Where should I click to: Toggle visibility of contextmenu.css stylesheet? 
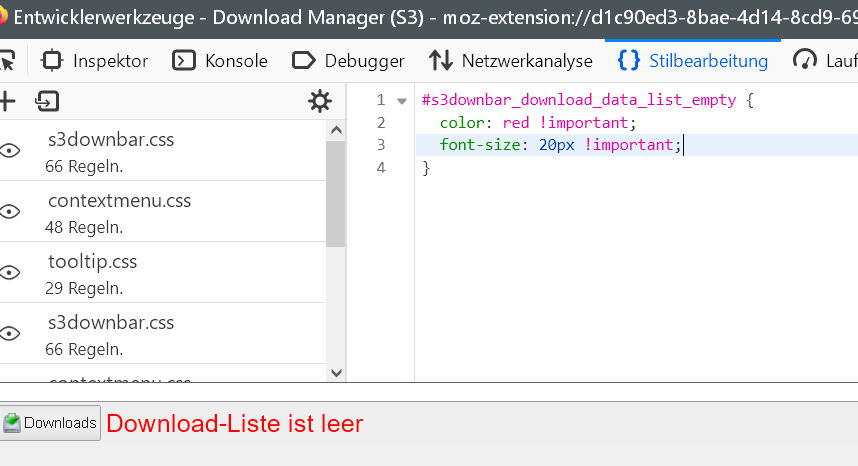pyautogui.click(x=10, y=212)
